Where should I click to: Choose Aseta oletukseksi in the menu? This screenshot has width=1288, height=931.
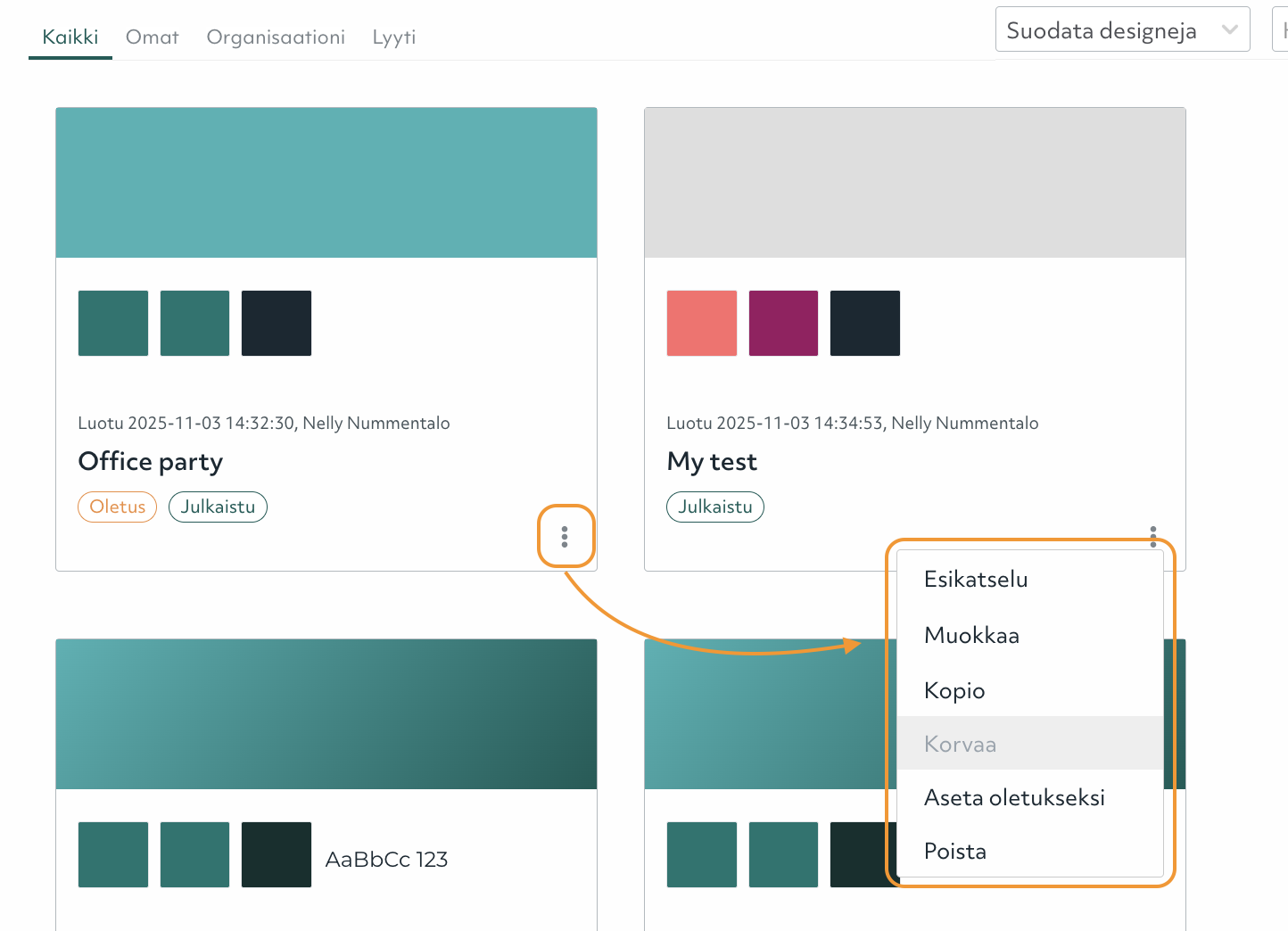[1014, 797]
